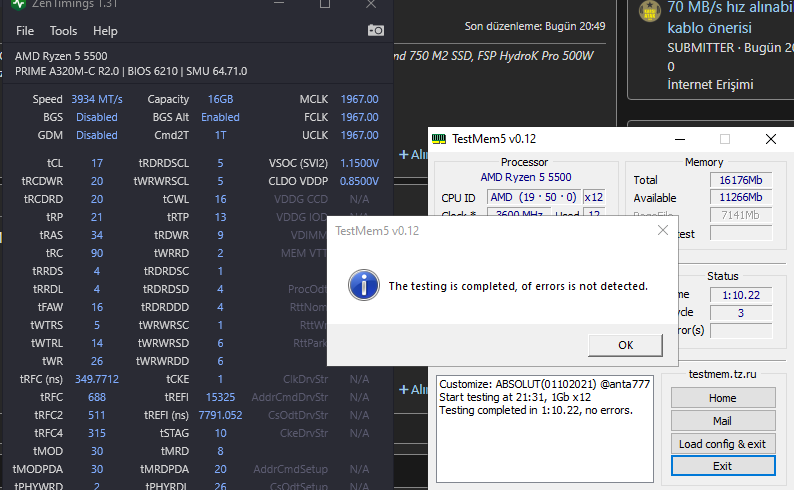Select the tRFC (ns) value 349.7712
Image resolution: width=794 pixels, height=490 pixels.
coord(97,379)
